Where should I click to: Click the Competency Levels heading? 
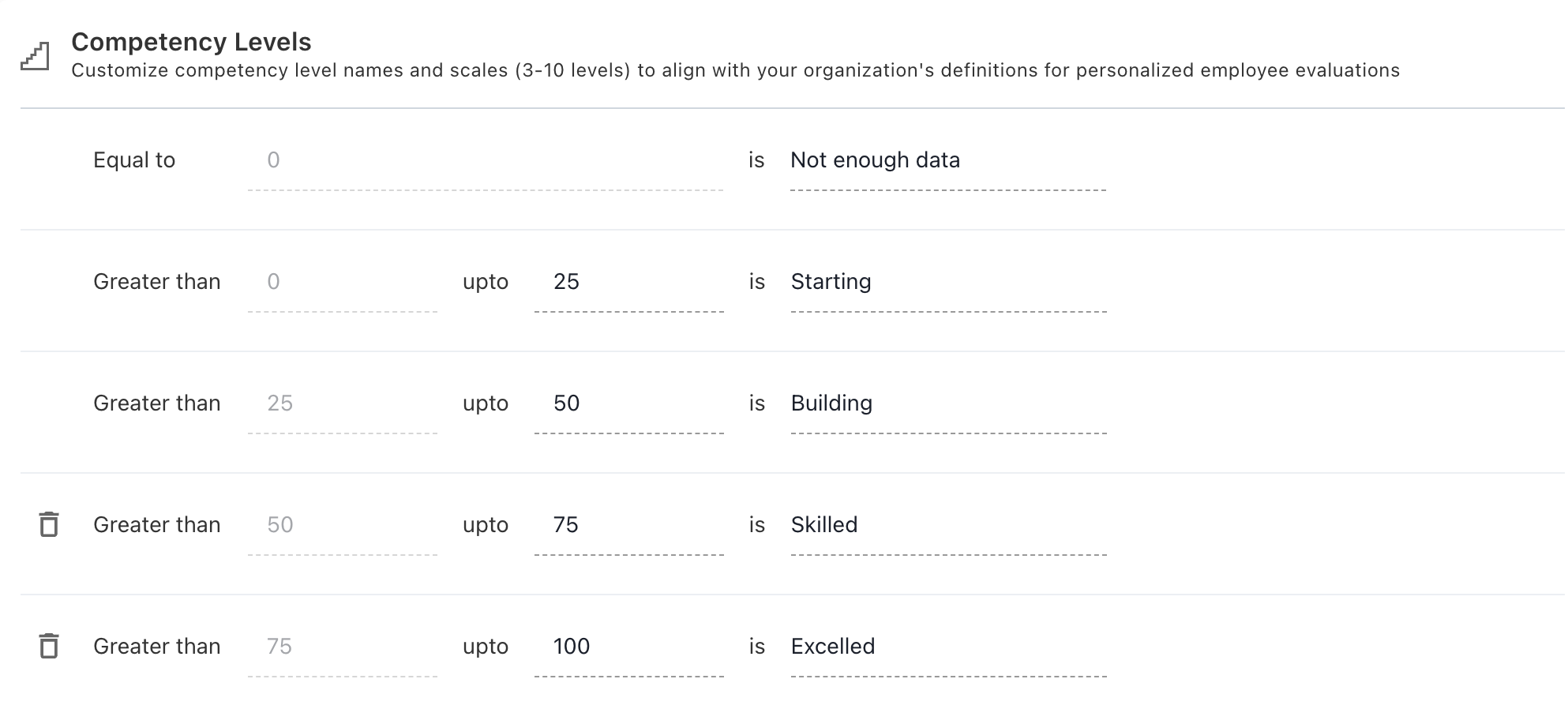coord(191,42)
